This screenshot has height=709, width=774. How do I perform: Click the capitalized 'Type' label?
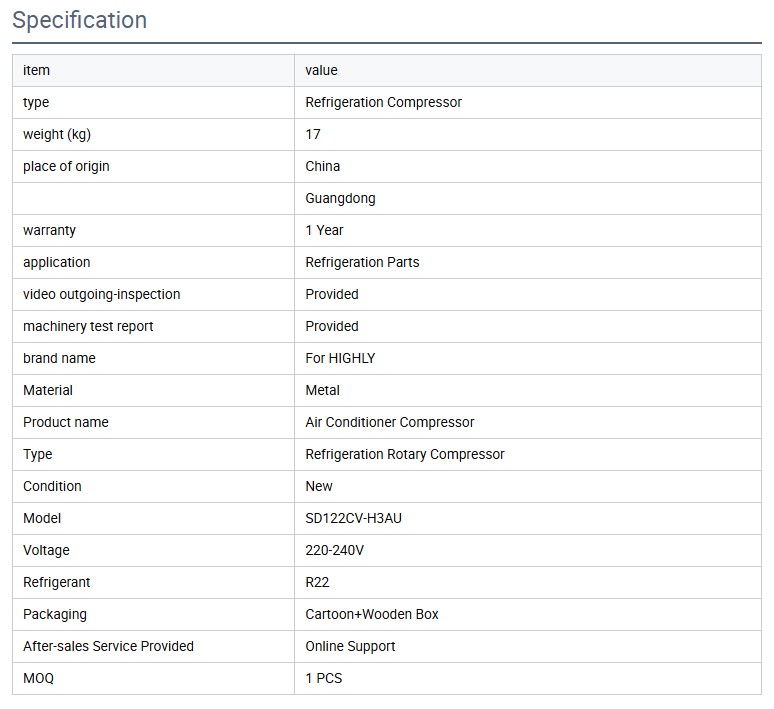pos(38,455)
